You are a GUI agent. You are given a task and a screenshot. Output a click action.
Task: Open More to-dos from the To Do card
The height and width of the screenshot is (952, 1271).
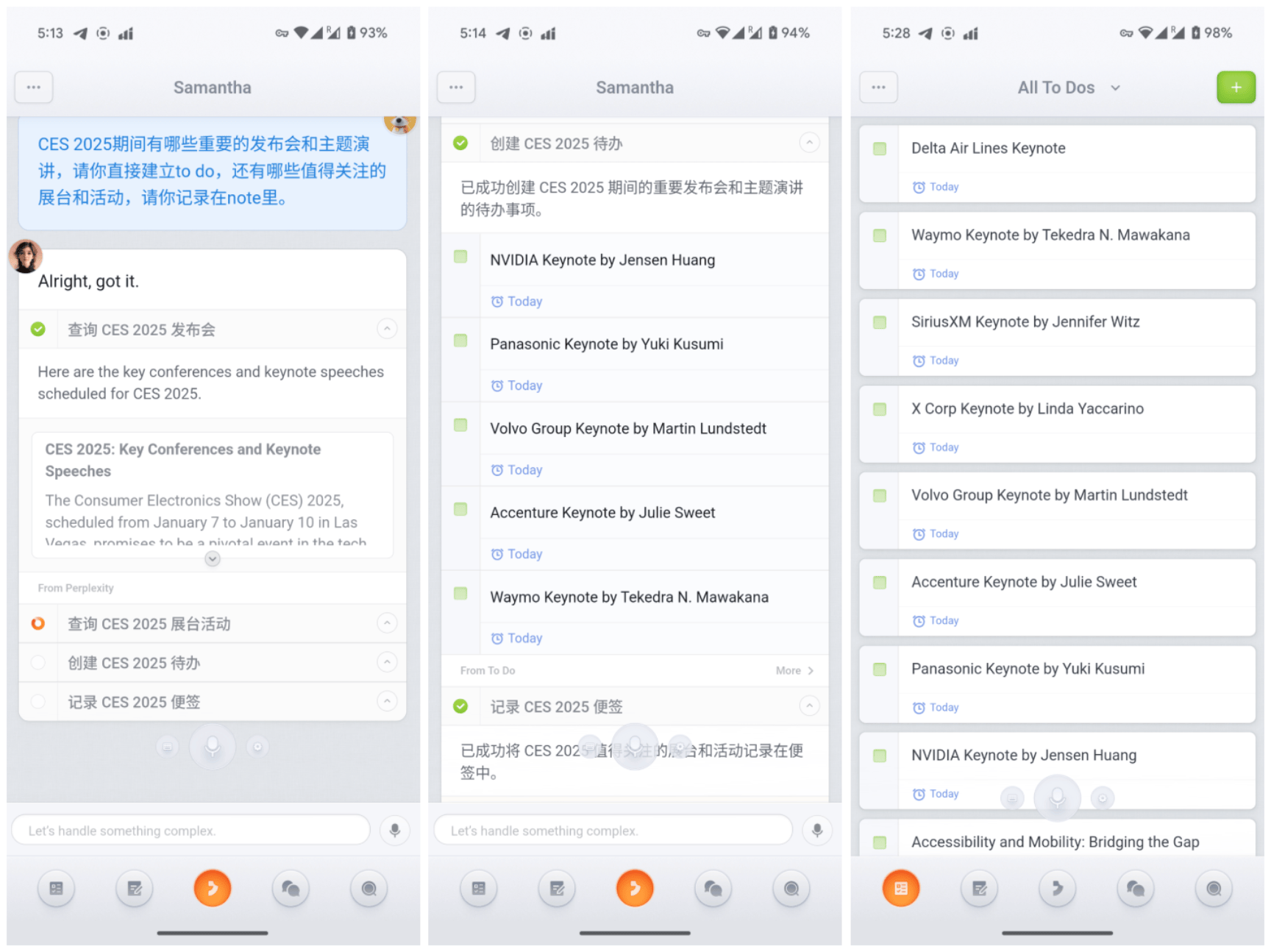794,670
